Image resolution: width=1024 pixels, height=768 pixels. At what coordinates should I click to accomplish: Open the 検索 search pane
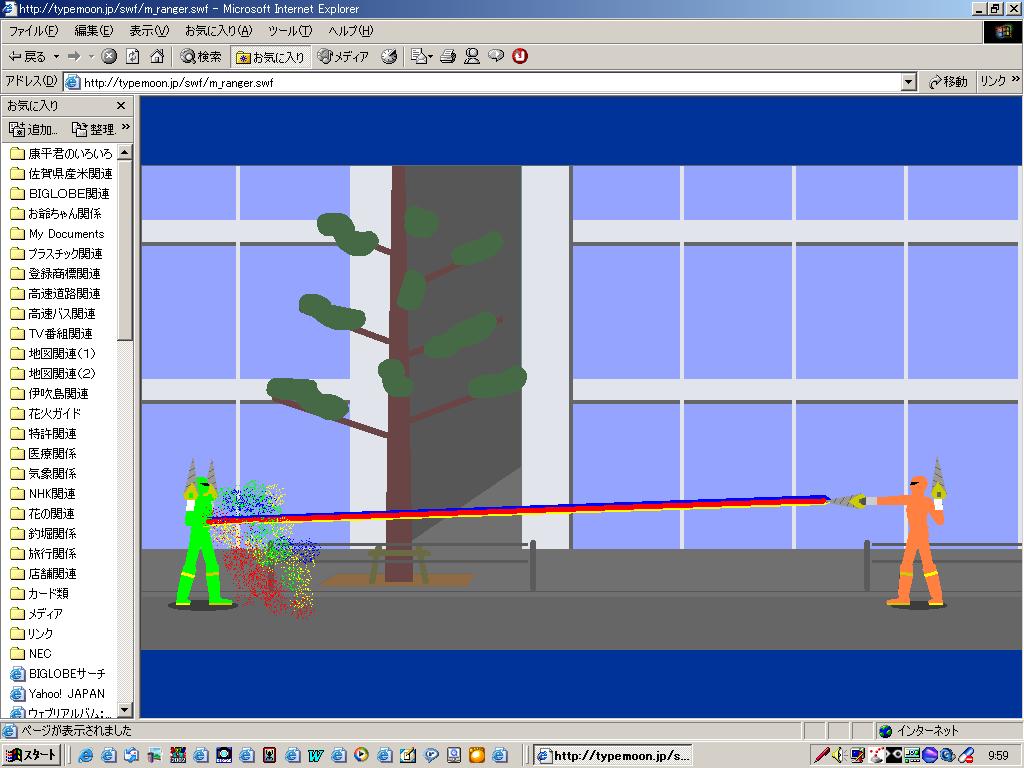click(201, 57)
